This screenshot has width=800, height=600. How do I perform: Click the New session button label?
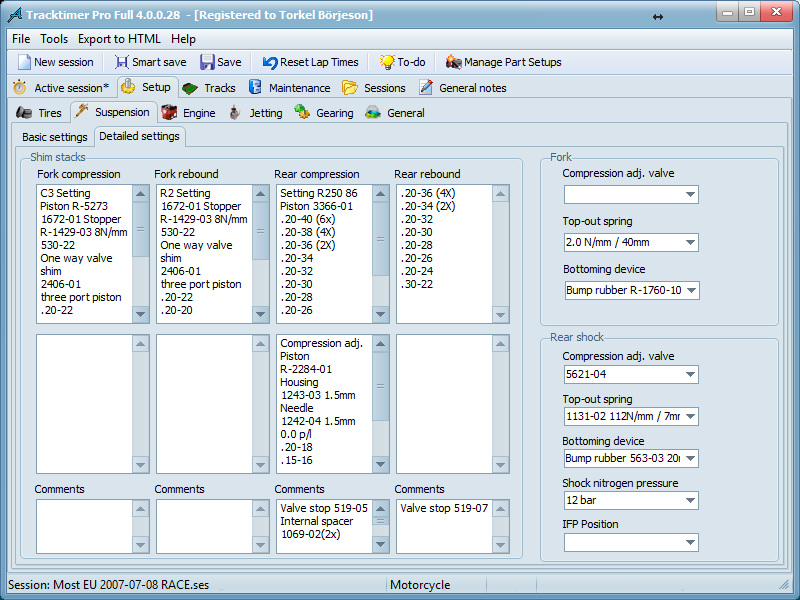point(64,62)
